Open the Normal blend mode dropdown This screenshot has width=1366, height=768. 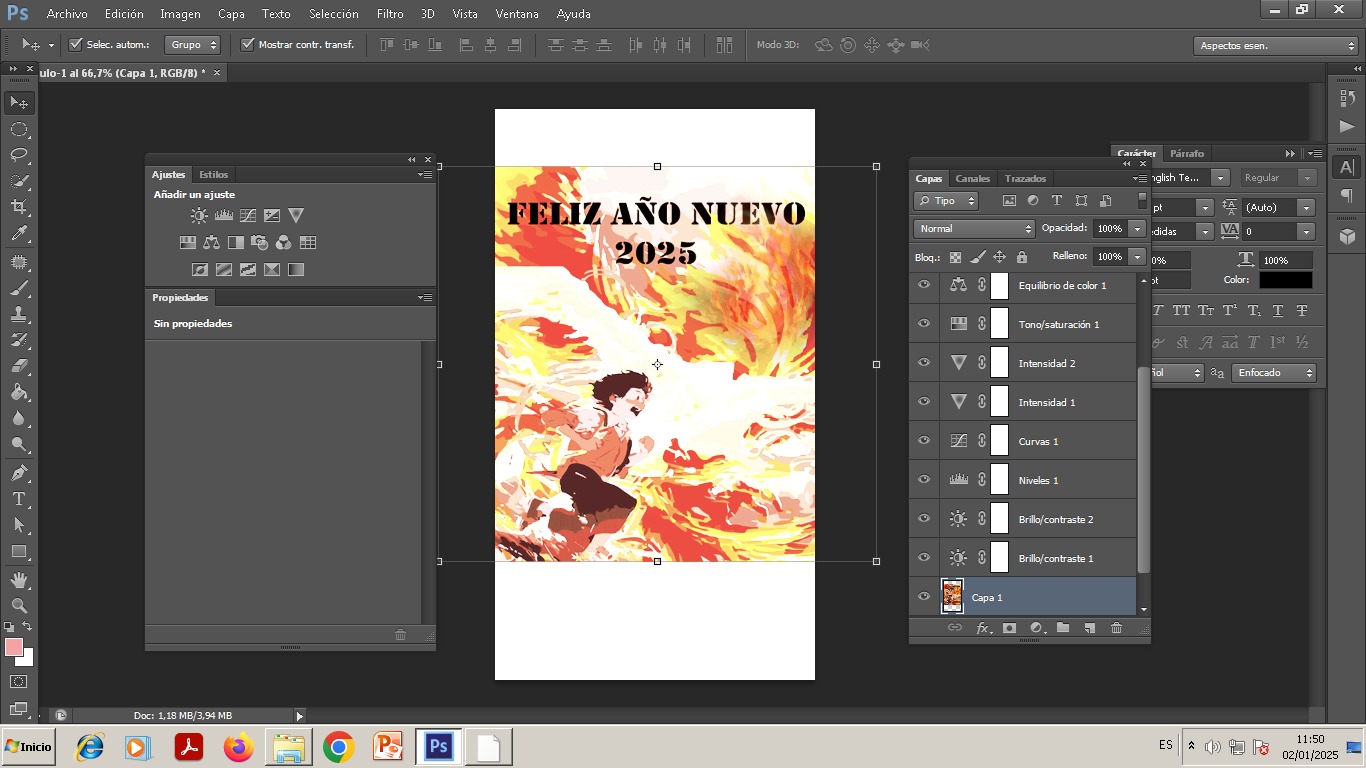point(974,229)
